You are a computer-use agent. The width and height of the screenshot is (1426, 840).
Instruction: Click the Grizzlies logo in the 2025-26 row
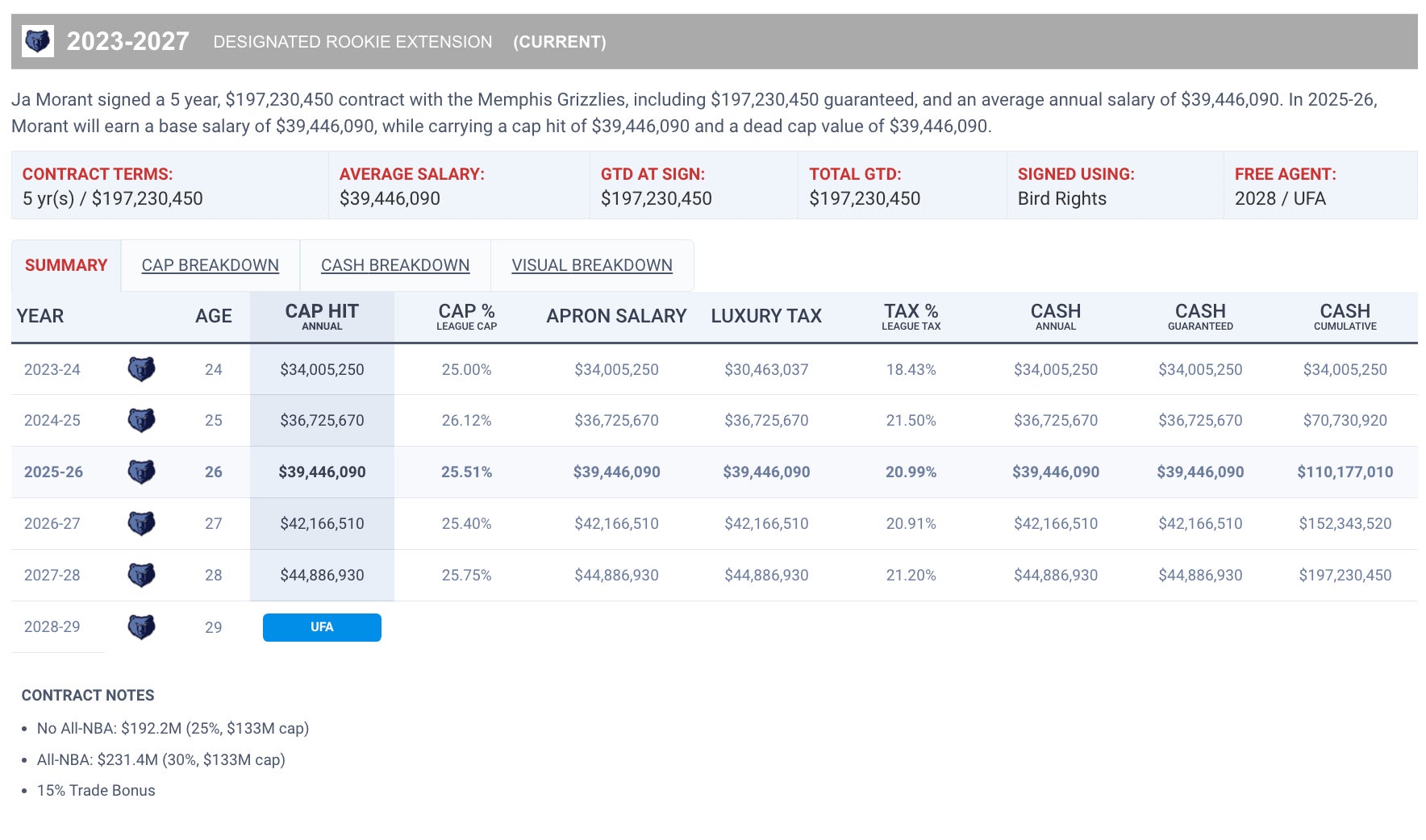click(x=141, y=472)
